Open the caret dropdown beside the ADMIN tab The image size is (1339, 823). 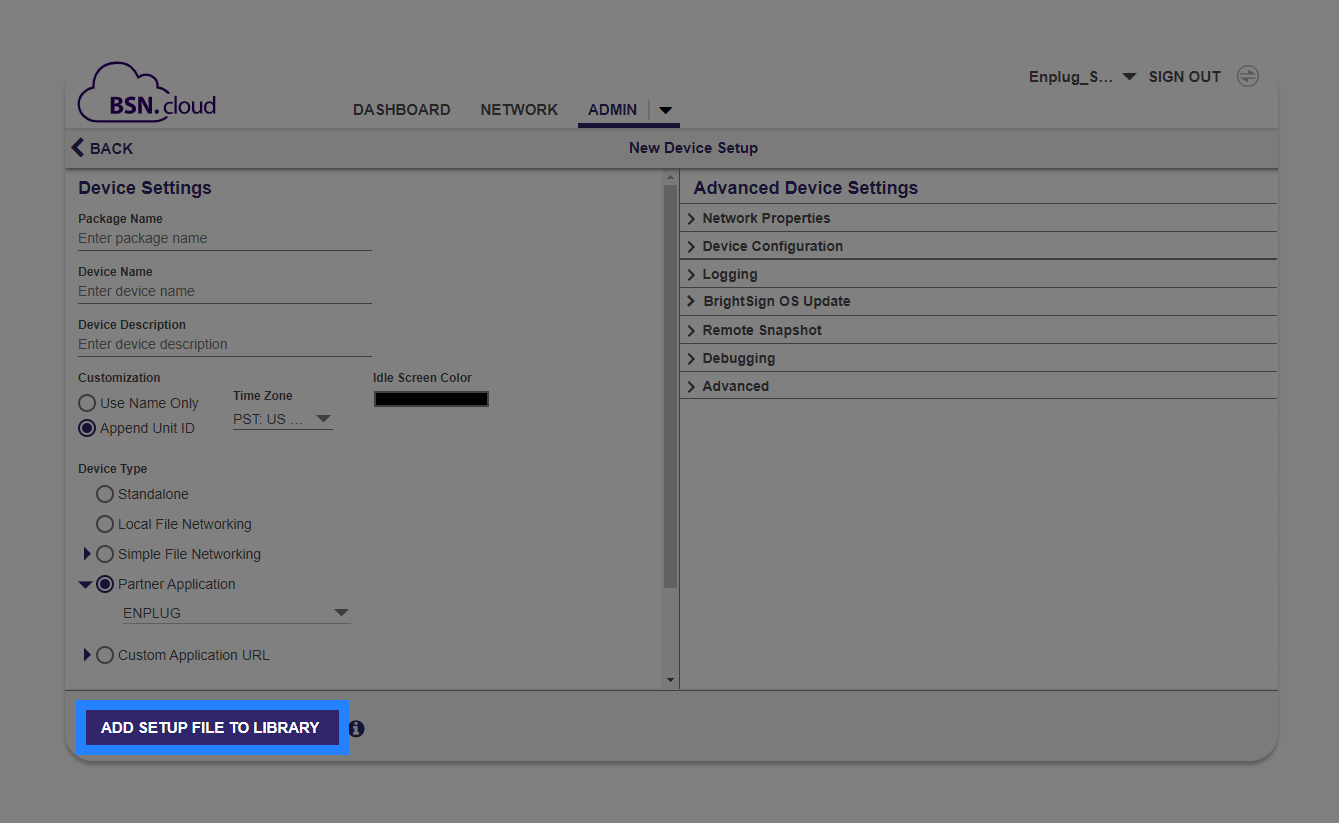click(x=665, y=110)
